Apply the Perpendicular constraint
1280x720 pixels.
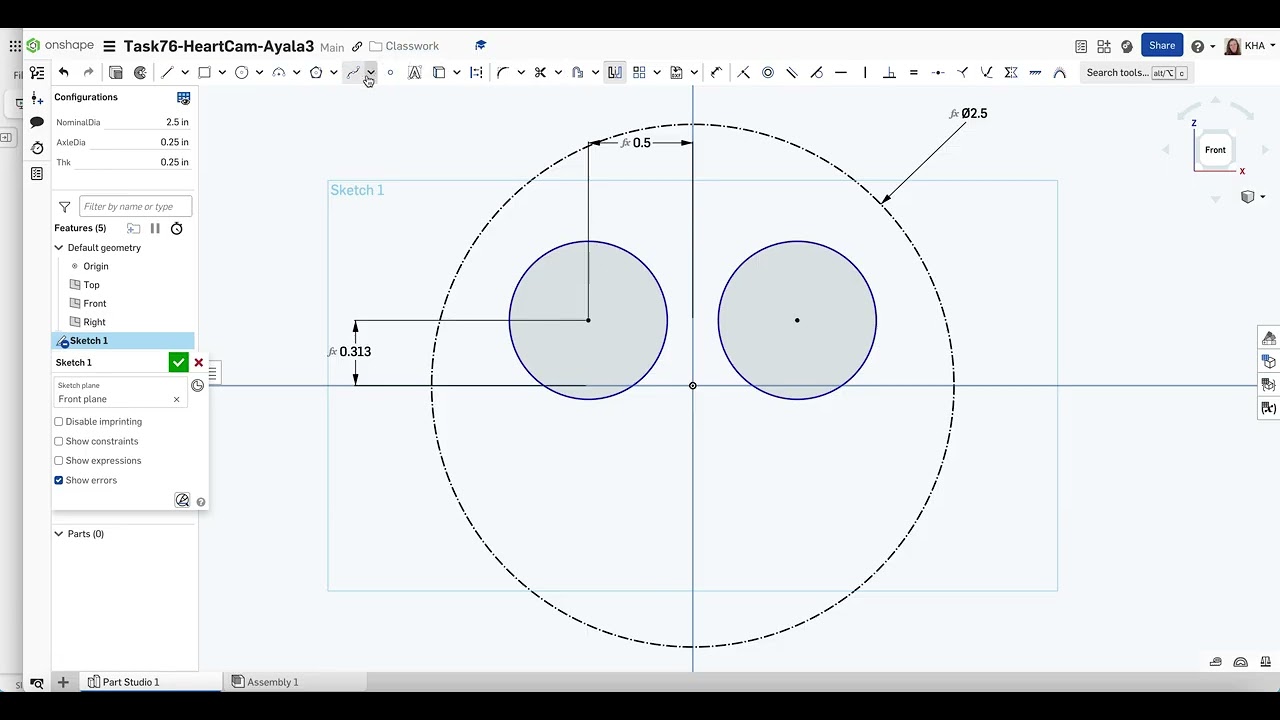pyautogui.click(x=889, y=72)
